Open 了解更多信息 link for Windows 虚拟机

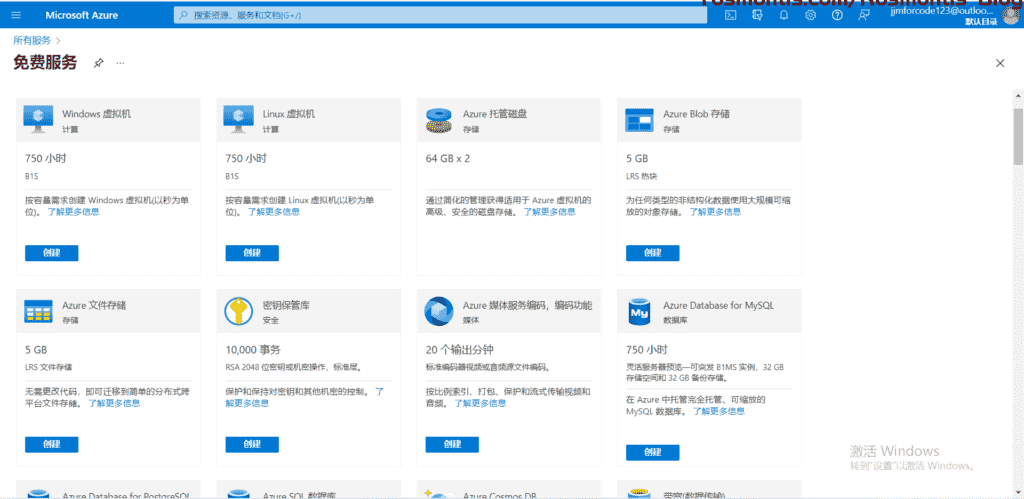click(74, 212)
